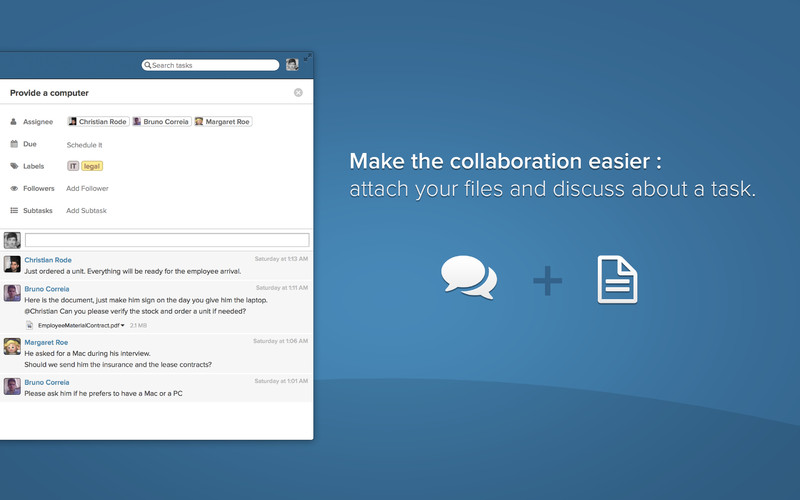Click the Subtasks list icon
The height and width of the screenshot is (500, 800).
pyautogui.click(x=14, y=210)
